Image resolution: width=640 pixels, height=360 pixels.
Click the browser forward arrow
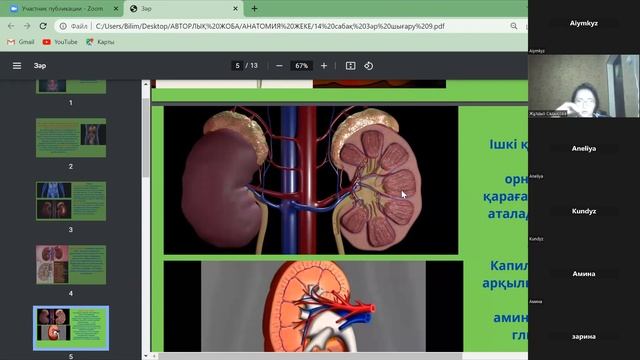(27, 26)
